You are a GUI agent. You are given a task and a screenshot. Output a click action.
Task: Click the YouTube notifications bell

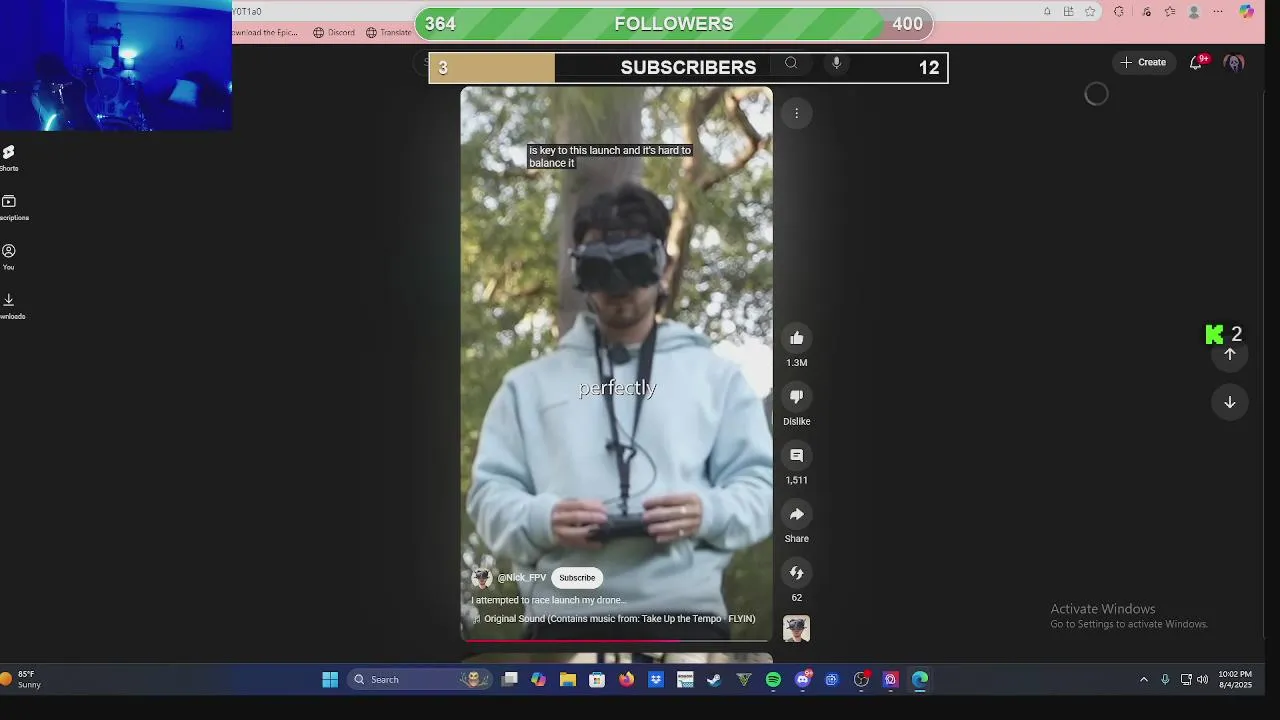coord(1195,63)
